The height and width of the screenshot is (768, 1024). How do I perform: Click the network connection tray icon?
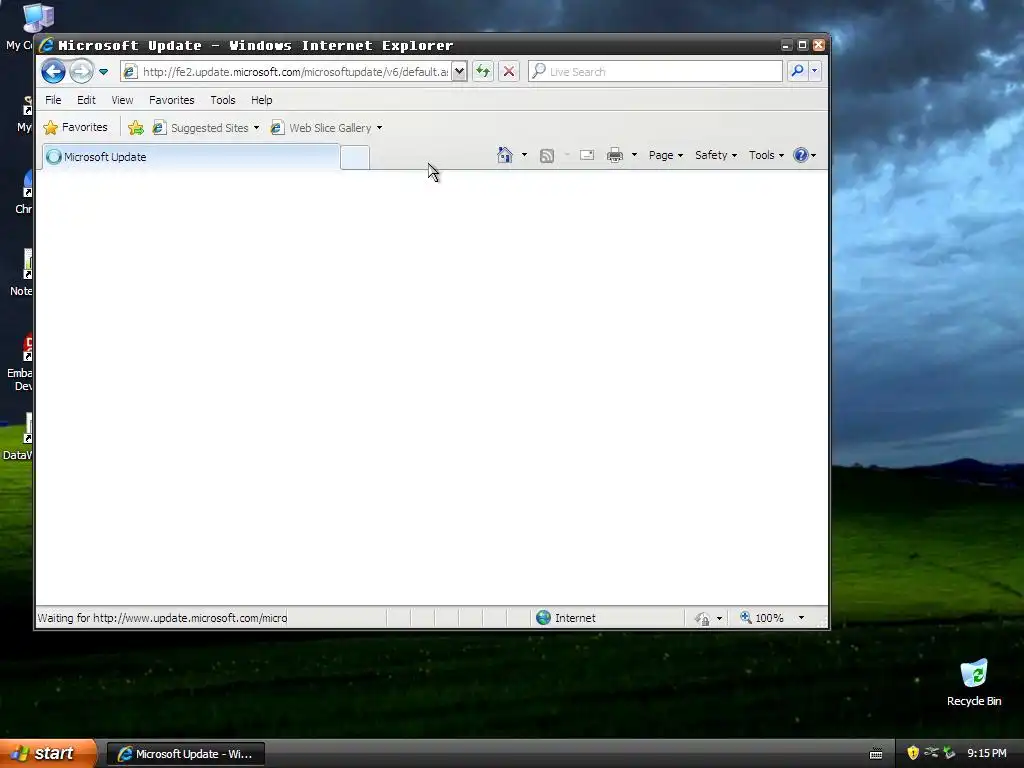coord(931,753)
